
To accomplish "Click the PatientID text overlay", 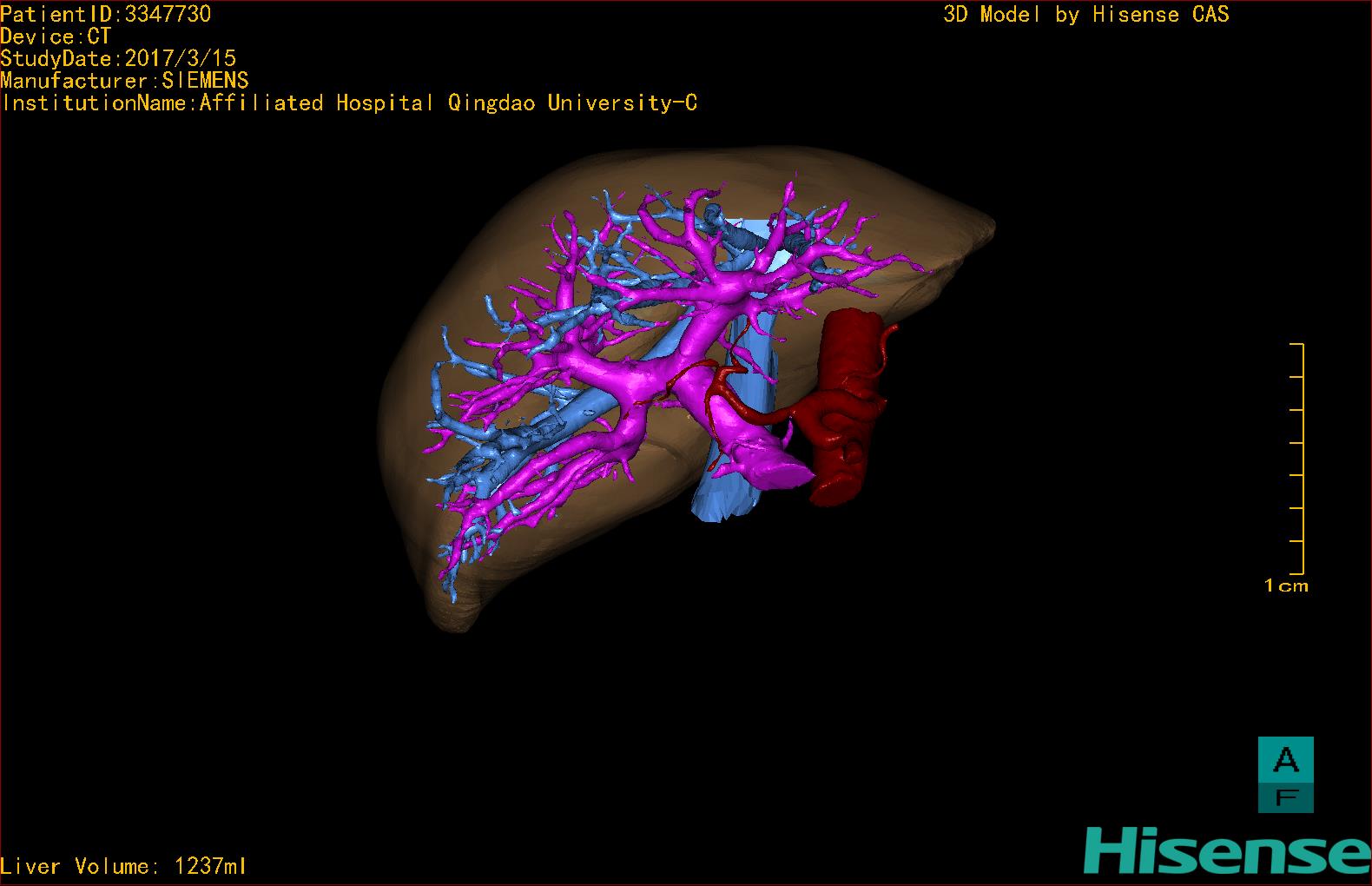I will (x=106, y=14).
